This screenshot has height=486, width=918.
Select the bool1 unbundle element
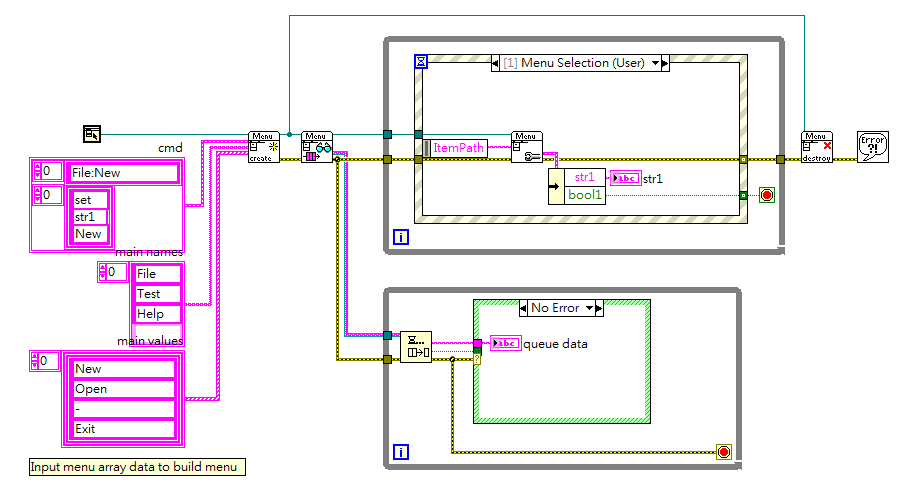pyautogui.click(x=584, y=195)
